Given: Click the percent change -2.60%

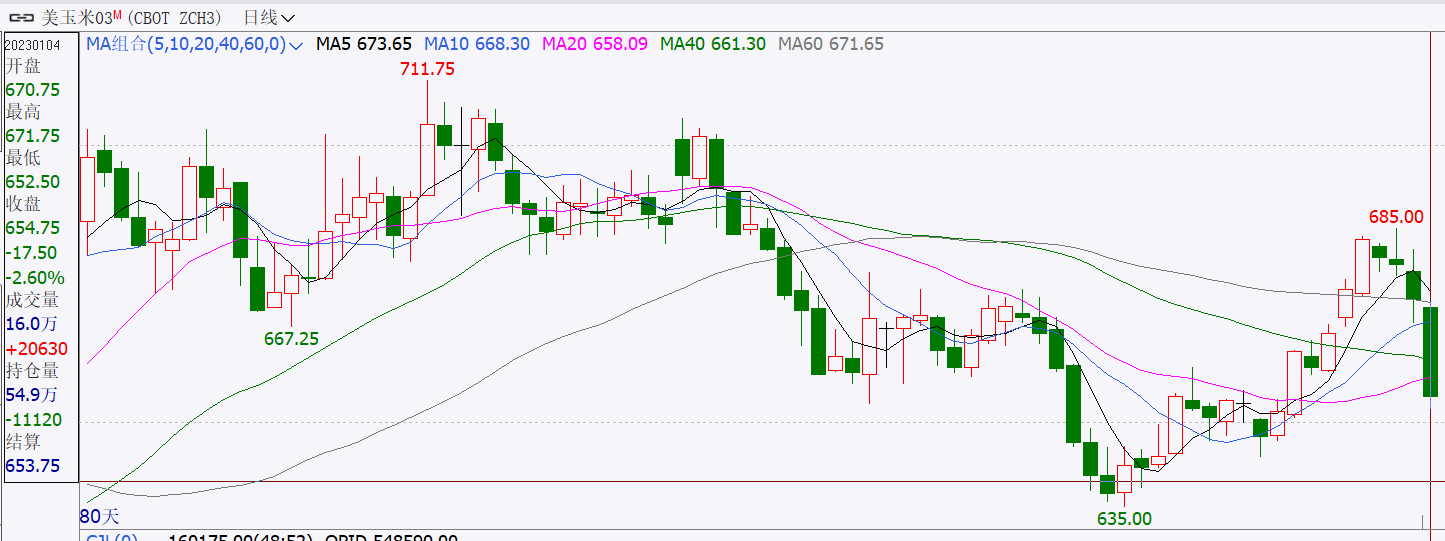Looking at the screenshot, I should coord(35,277).
